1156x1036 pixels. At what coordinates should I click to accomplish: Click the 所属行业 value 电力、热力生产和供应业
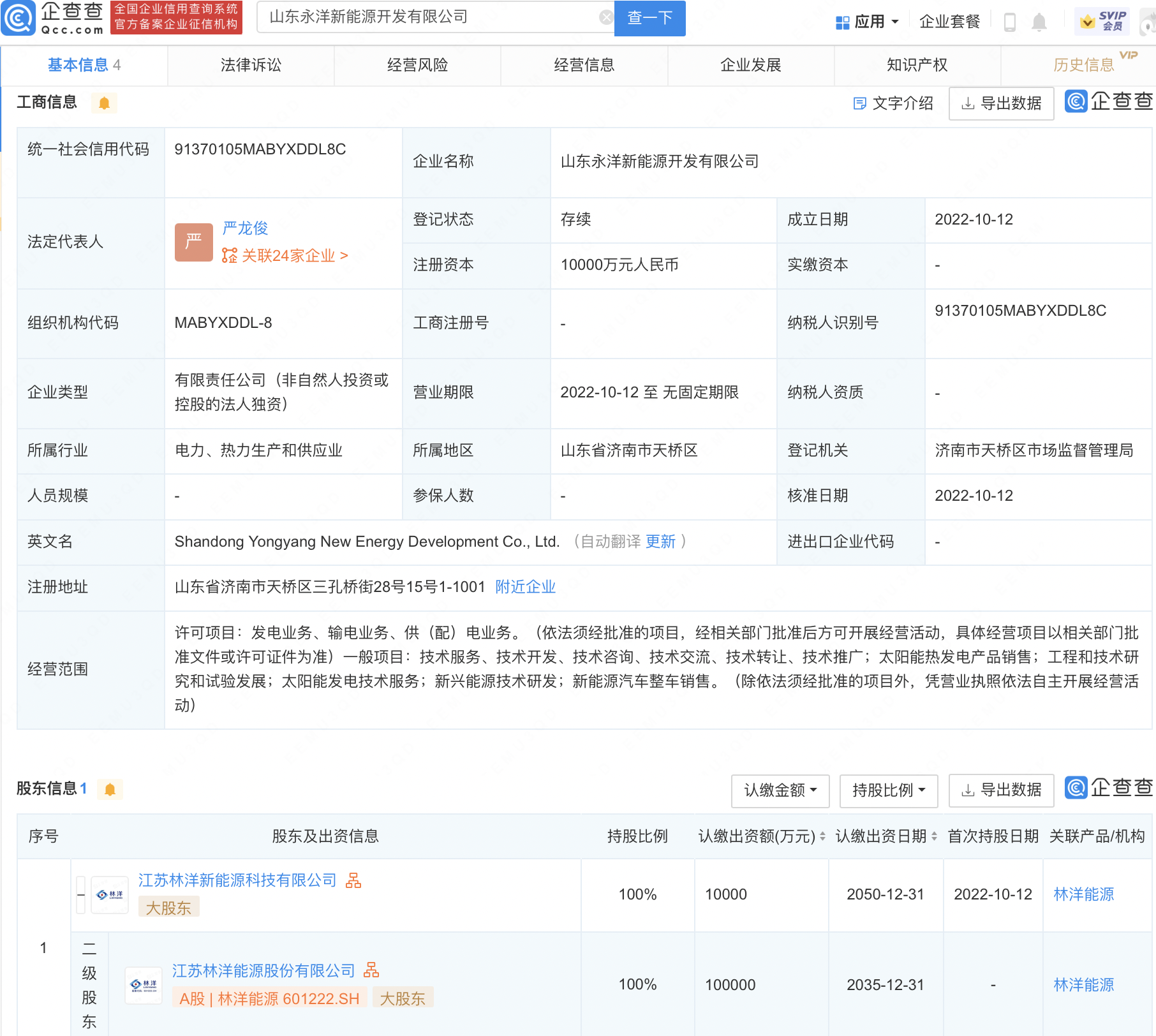coord(258,450)
